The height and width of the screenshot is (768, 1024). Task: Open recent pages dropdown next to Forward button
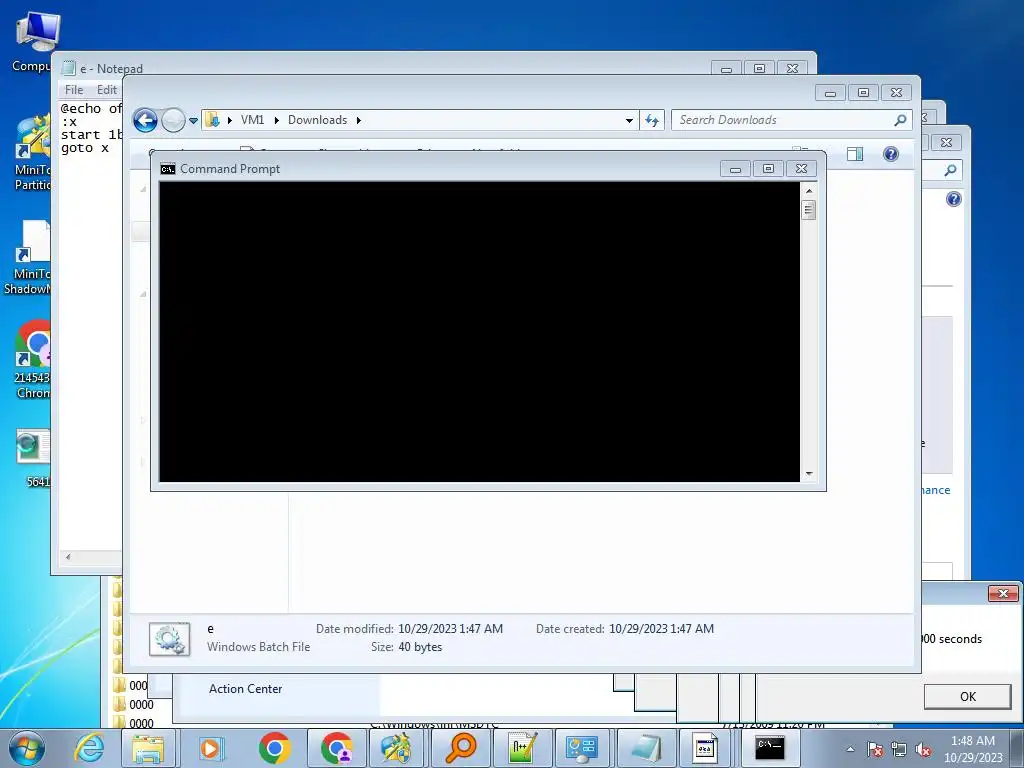pos(193,120)
